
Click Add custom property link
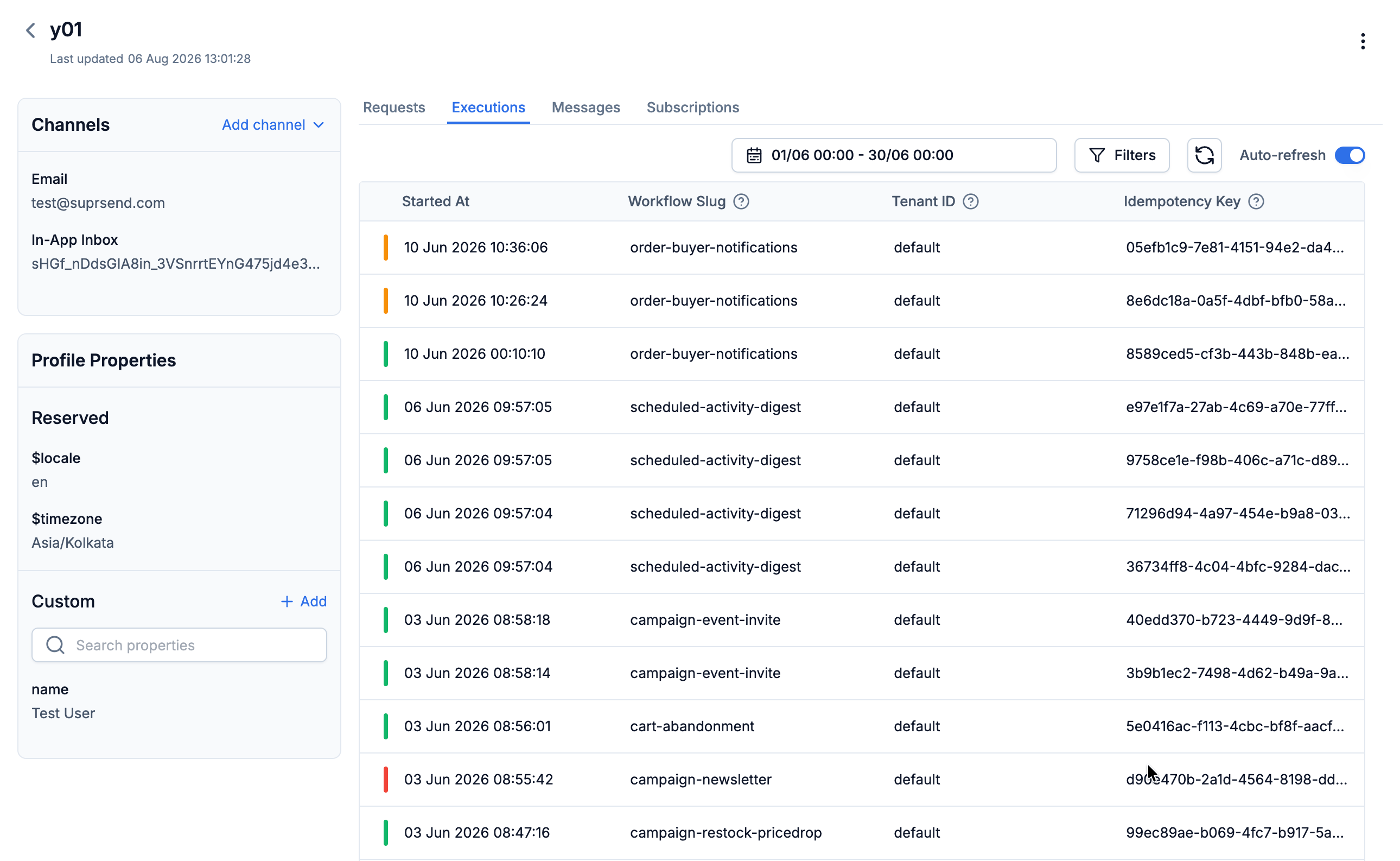pos(304,602)
